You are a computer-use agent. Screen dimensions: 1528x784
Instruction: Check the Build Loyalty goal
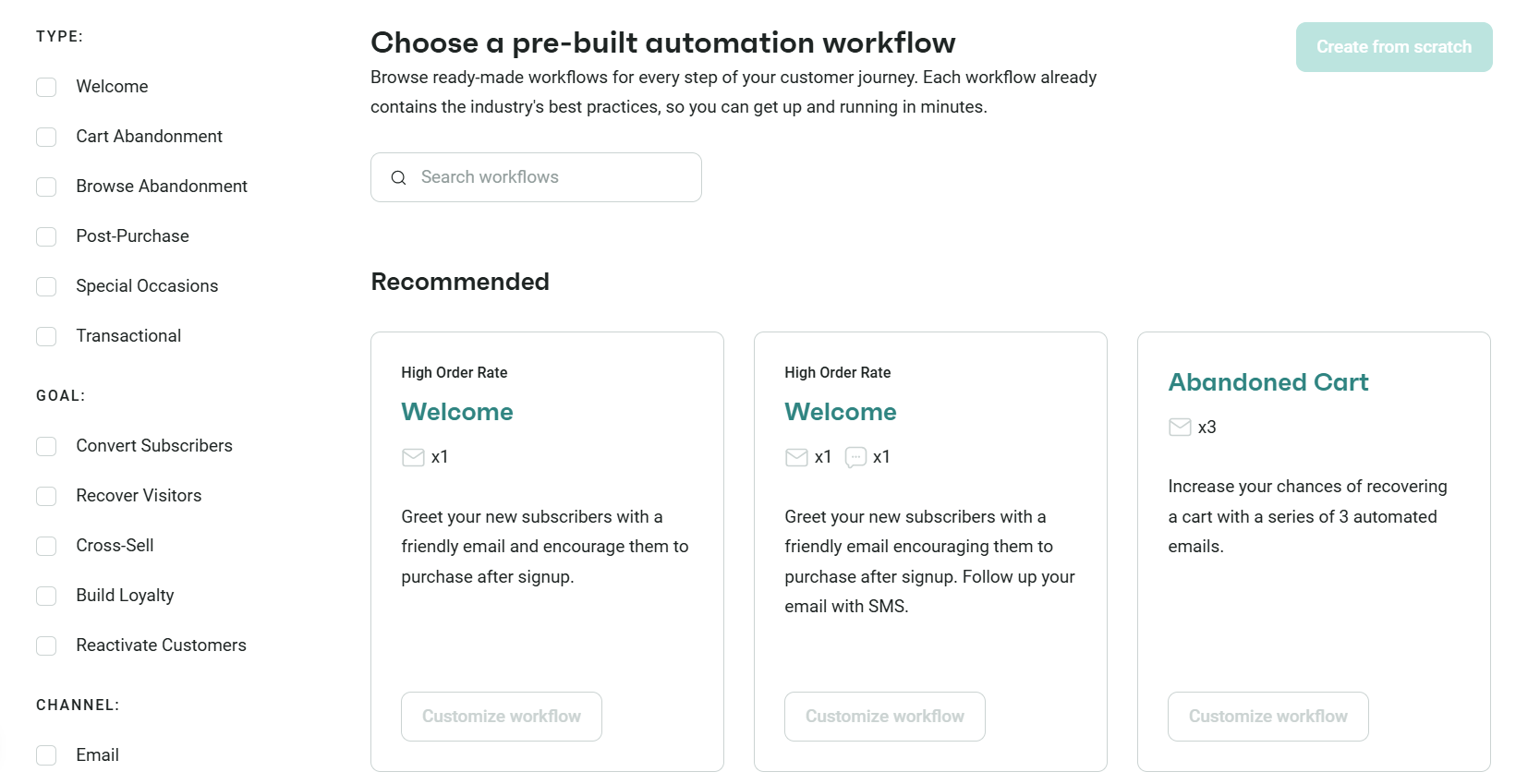click(x=46, y=596)
